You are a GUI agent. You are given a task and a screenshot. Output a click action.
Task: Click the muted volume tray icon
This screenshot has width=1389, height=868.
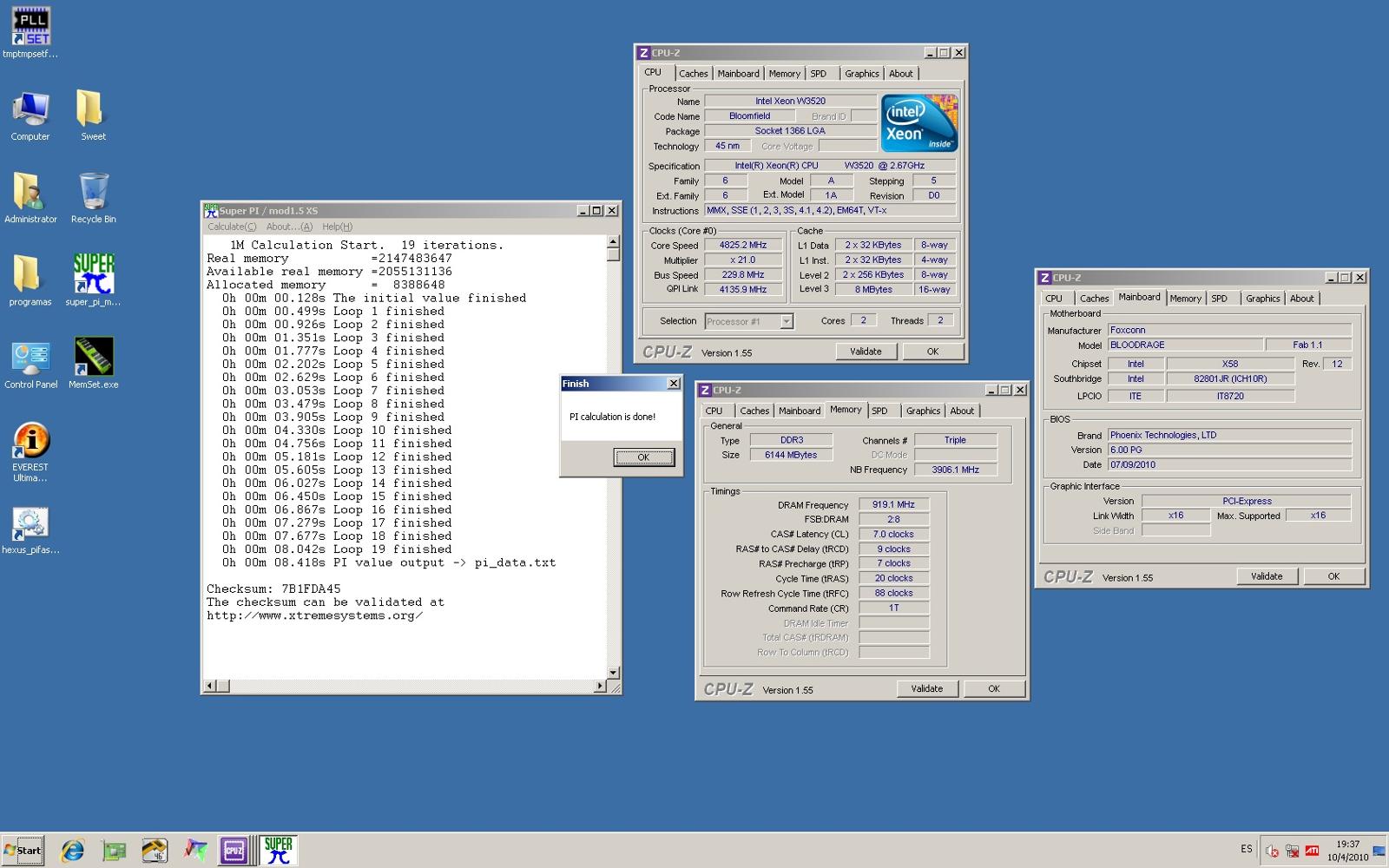click(x=1273, y=851)
